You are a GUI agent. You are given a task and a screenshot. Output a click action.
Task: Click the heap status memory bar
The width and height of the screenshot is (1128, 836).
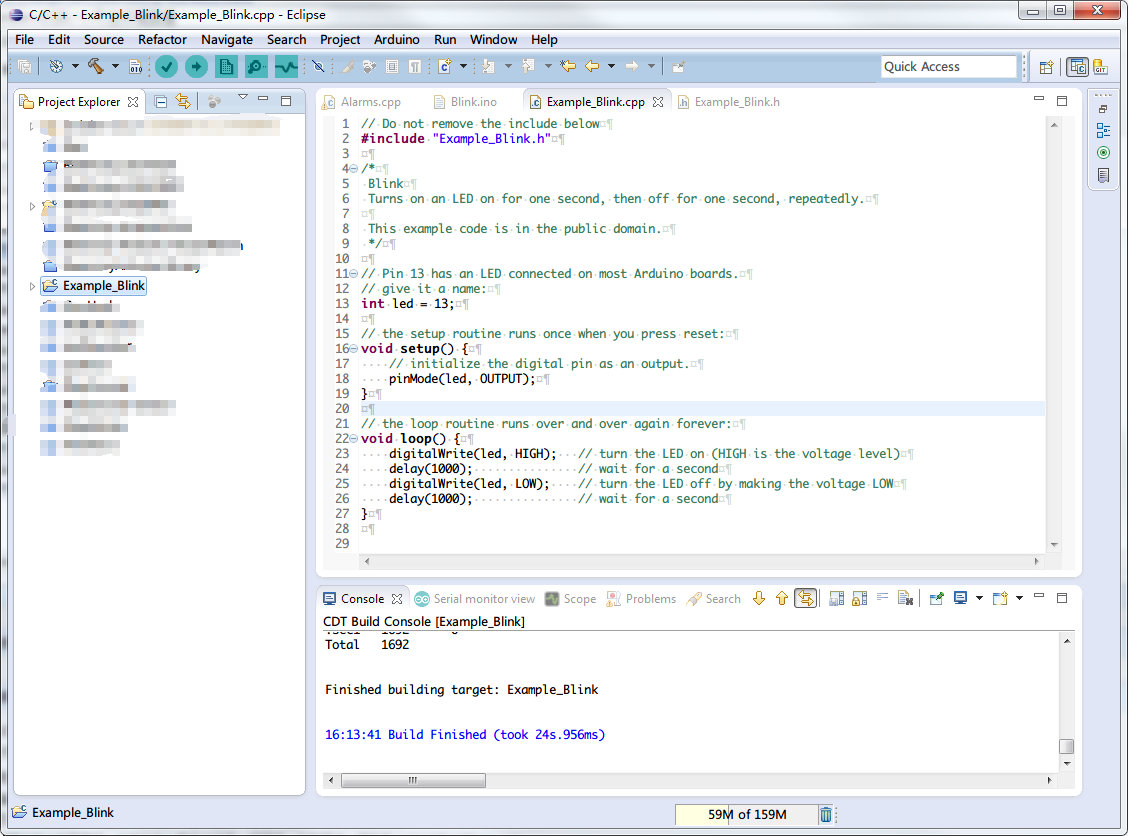746,814
